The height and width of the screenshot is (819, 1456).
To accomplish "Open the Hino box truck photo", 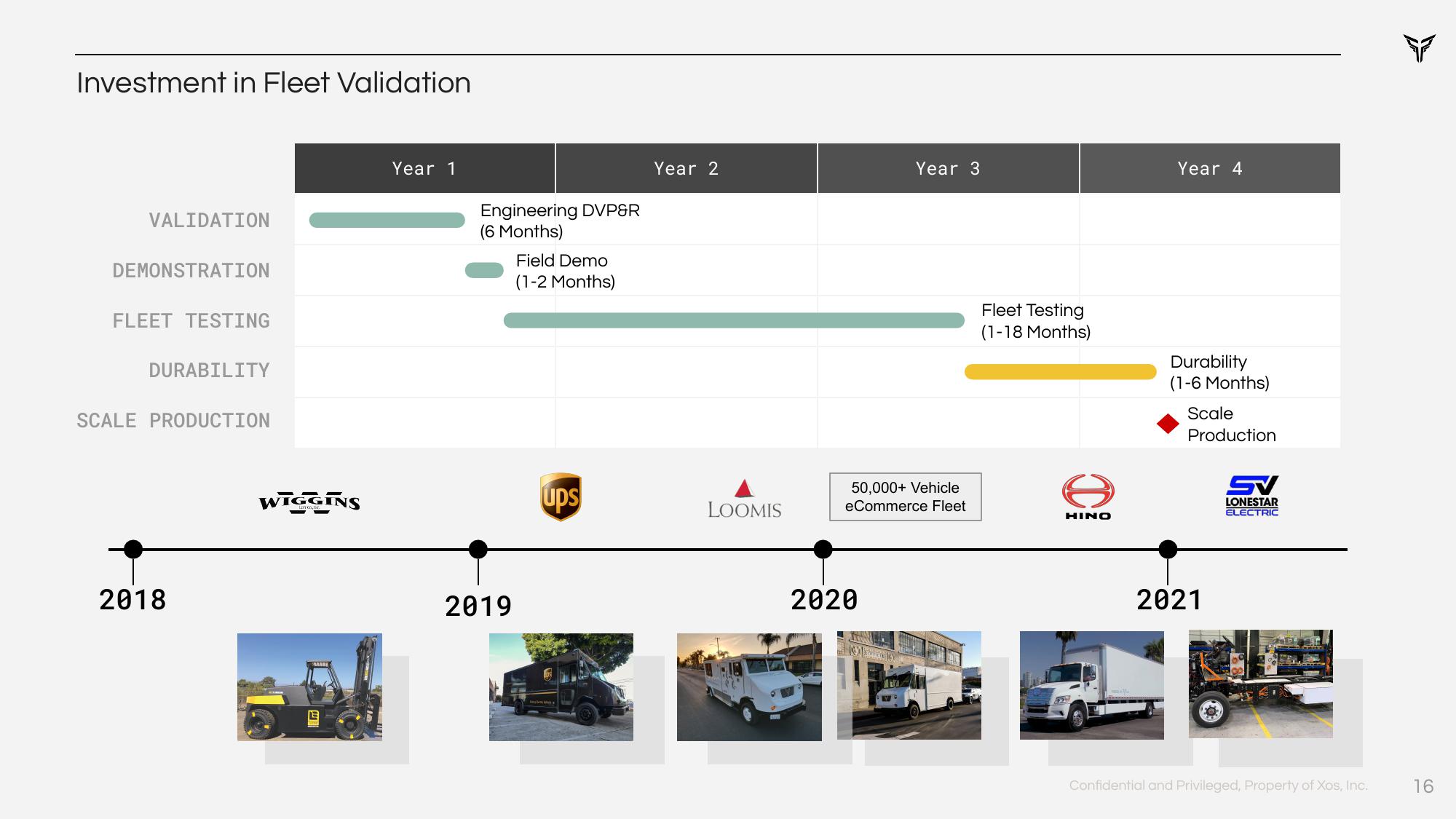I will click(1092, 685).
